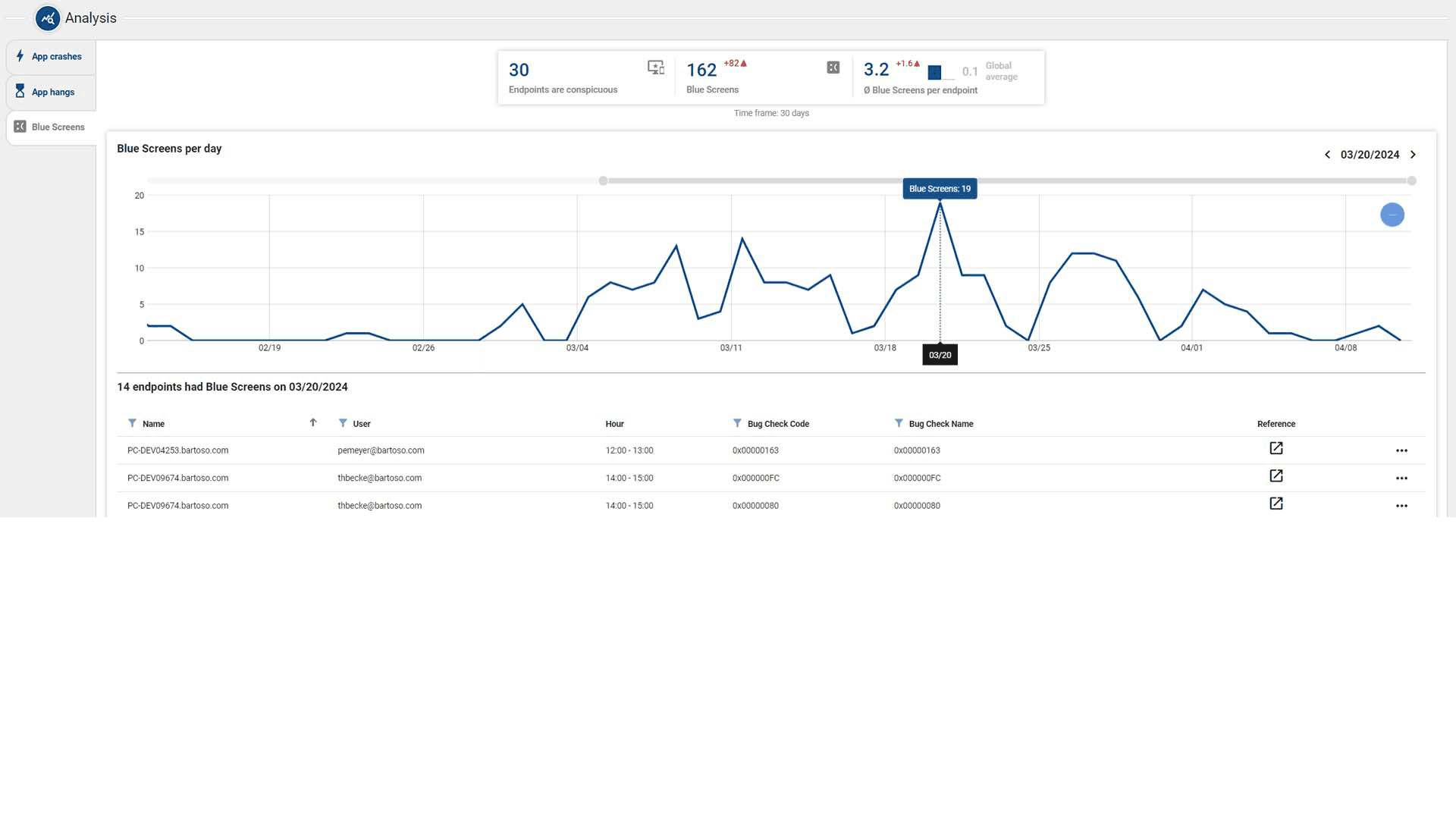
Task: Go to next day arrow
Action: tap(1413, 155)
